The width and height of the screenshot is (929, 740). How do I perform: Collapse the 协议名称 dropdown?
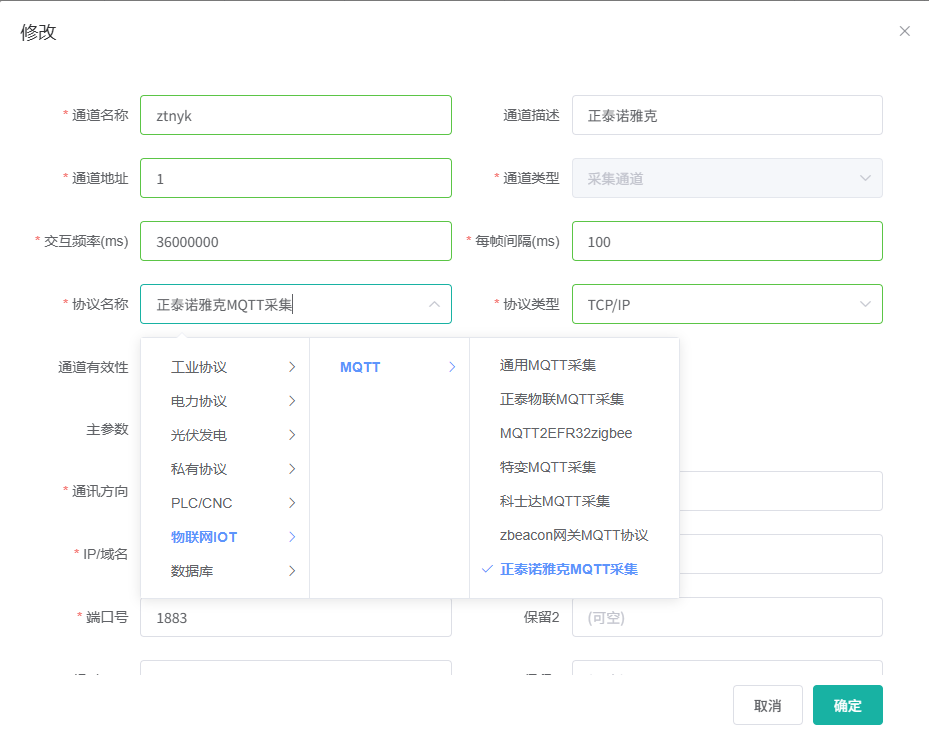click(x=434, y=304)
